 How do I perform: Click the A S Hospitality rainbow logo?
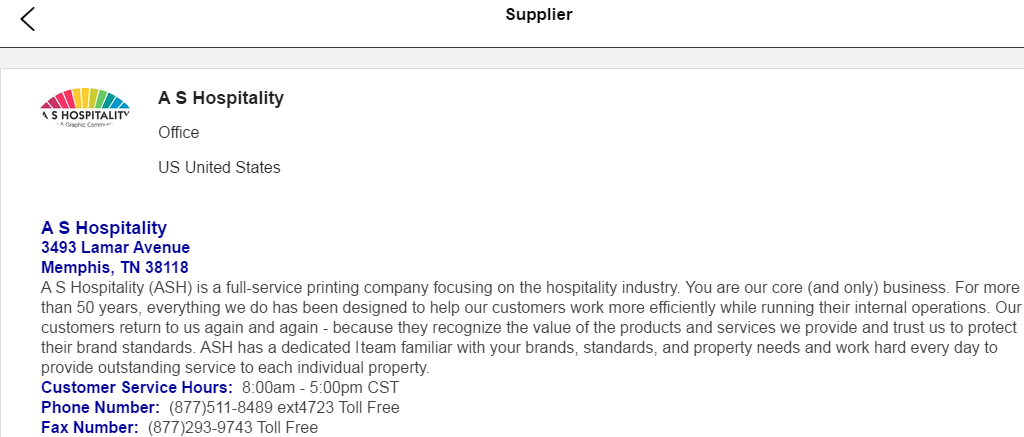(x=85, y=110)
